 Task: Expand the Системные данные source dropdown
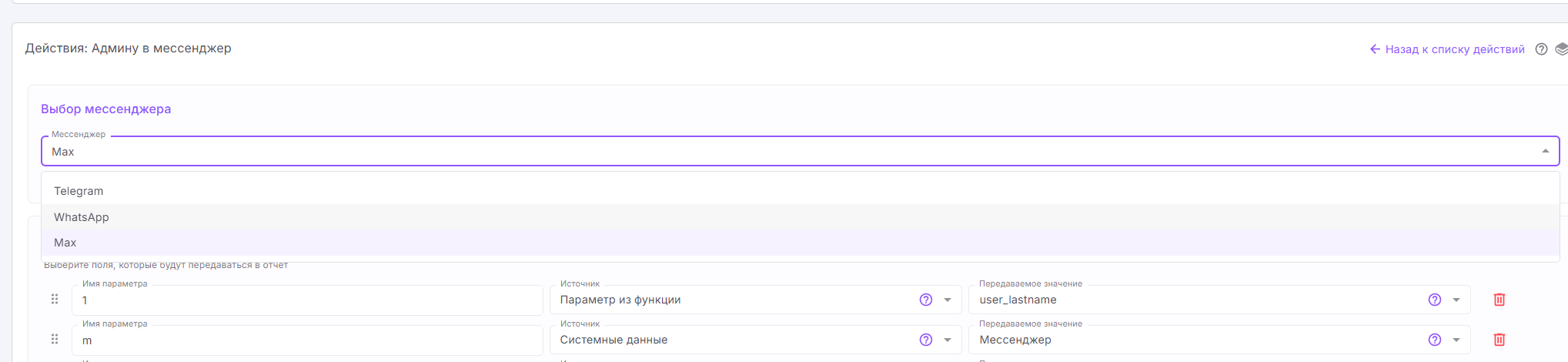948,340
